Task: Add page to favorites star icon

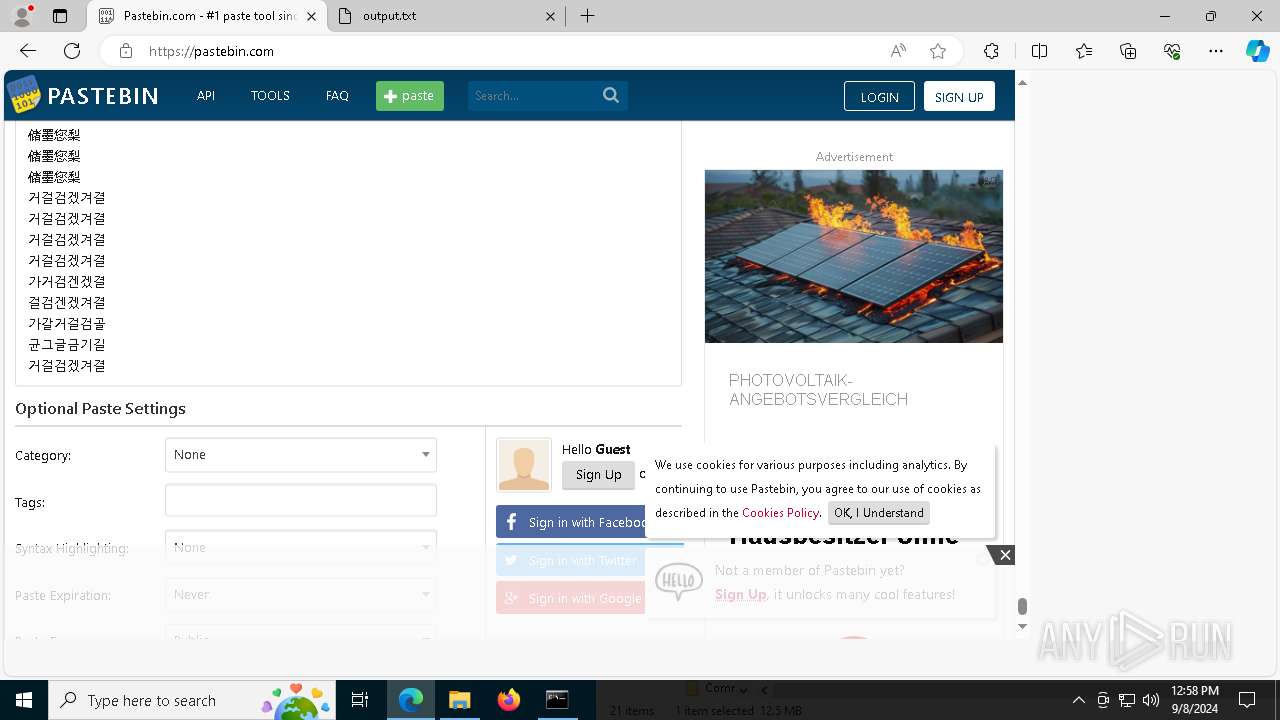Action: [x=938, y=51]
